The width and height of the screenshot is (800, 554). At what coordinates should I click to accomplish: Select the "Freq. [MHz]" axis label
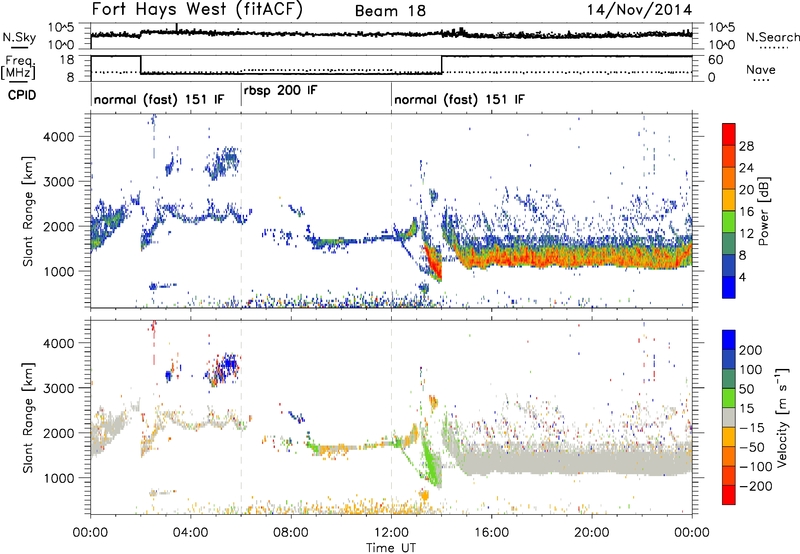[19, 67]
